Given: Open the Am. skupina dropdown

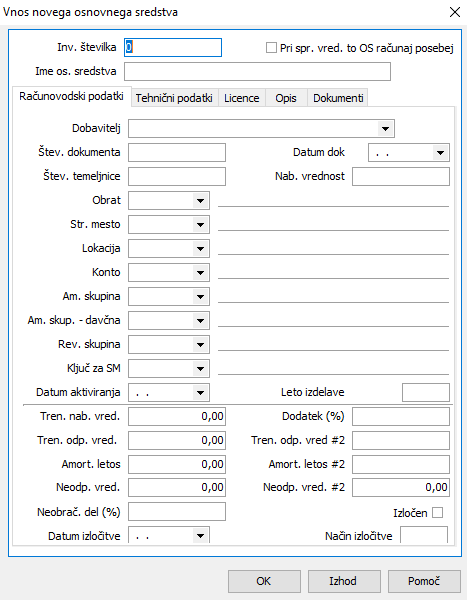Looking at the screenshot, I should (x=200, y=297).
